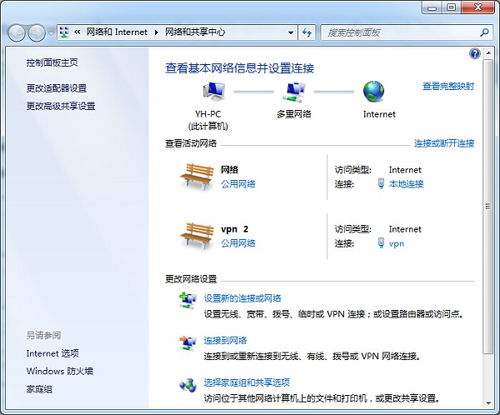Expand the recent pages arrow near forward button
Image resolution: width=500 pixels, height=415 pixels.
(x=51, y=33)
